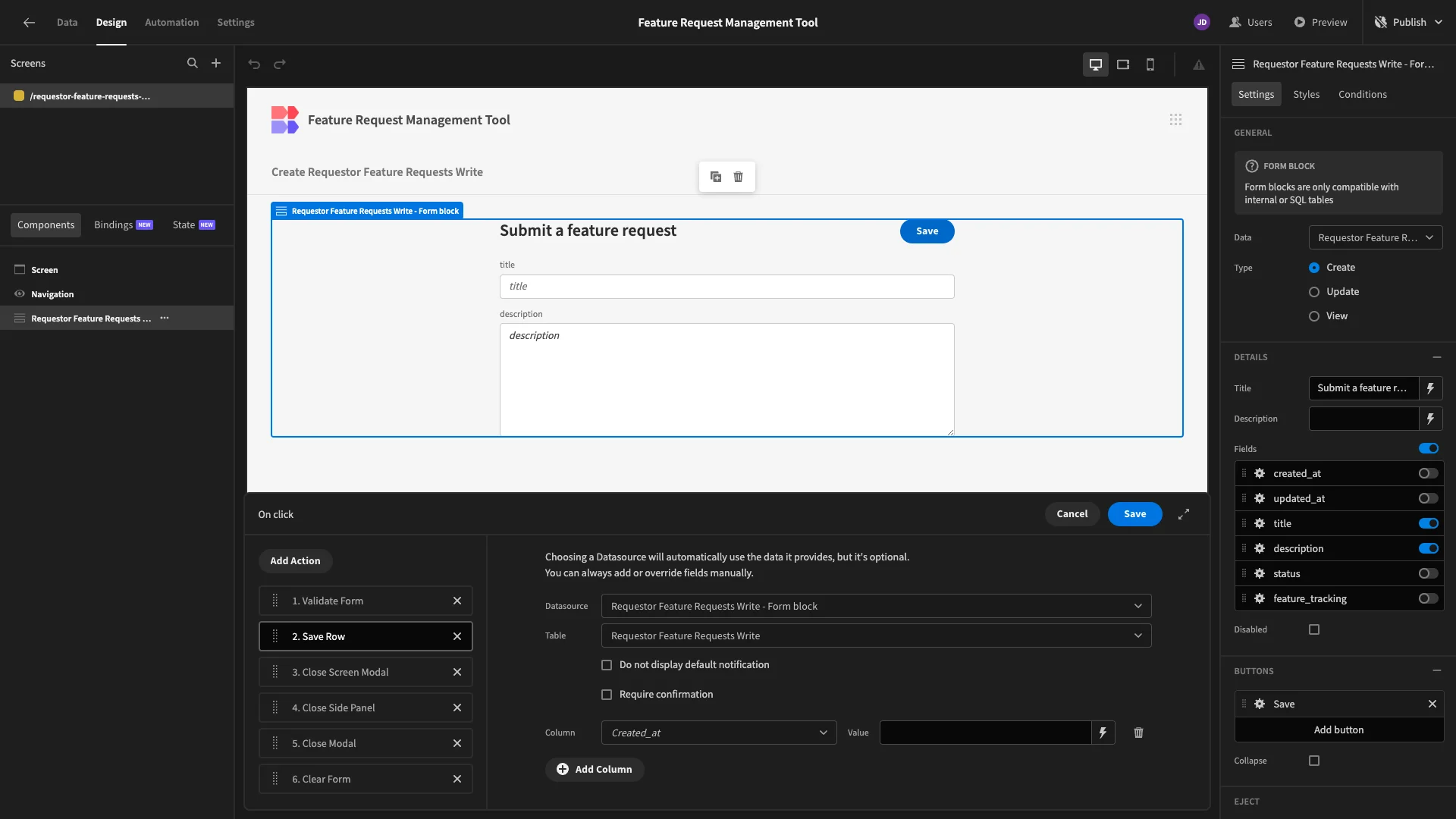Image resolution: width=1456 pixels, height=819 pixels.
Task: Open the Datasource dropdown
Action: [876, 606]
